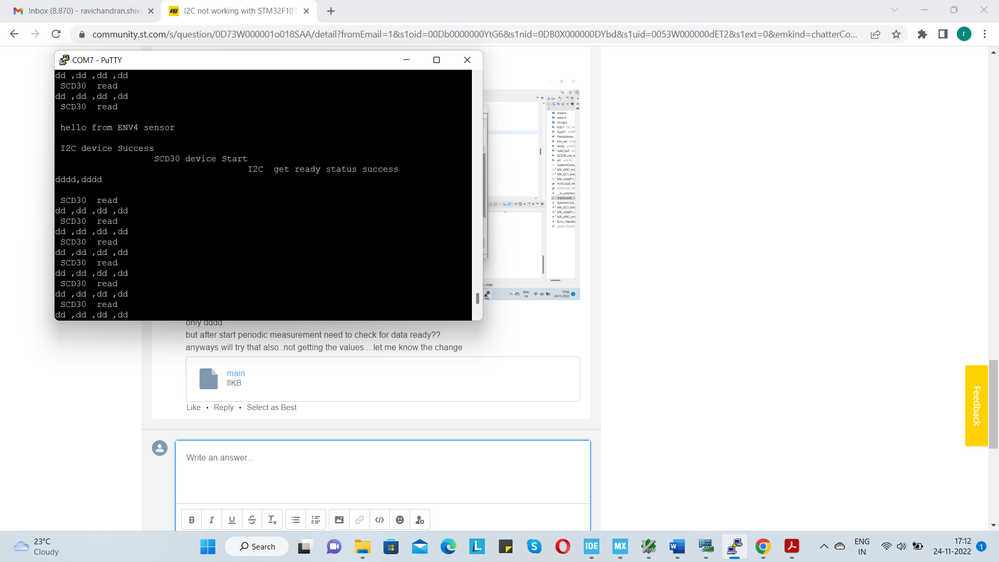Insert a code snippet block

tap(380, 520)
